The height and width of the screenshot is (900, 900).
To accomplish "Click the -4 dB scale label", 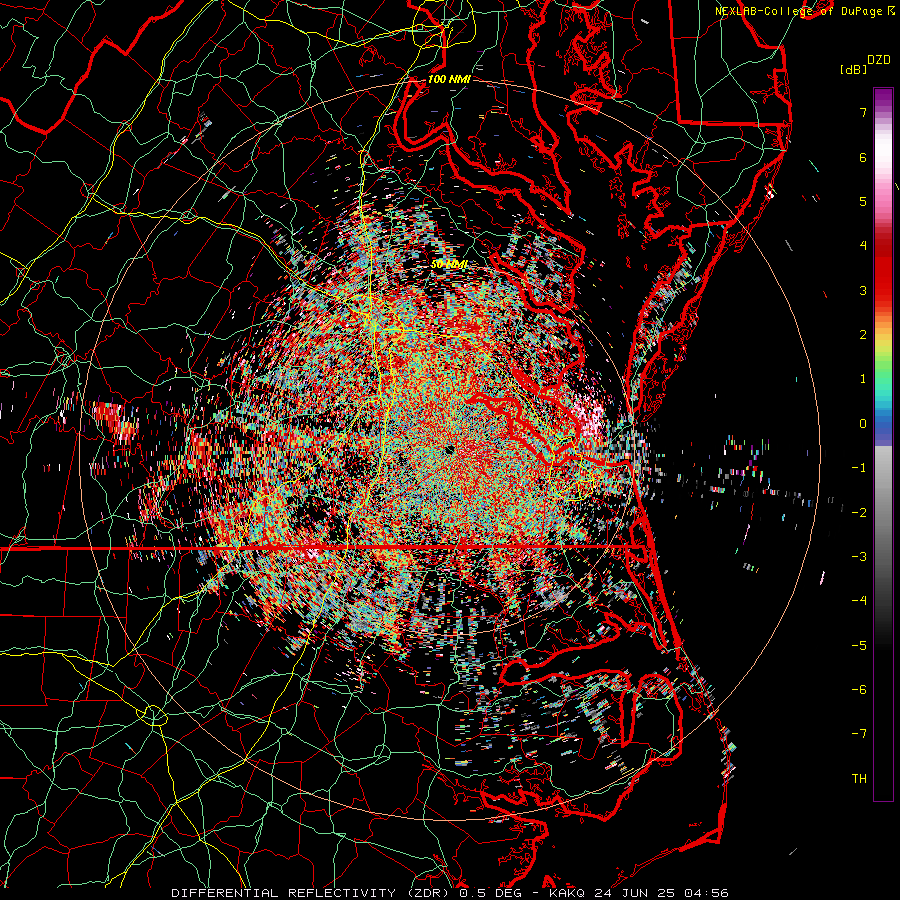I will (x=859, y=601).
